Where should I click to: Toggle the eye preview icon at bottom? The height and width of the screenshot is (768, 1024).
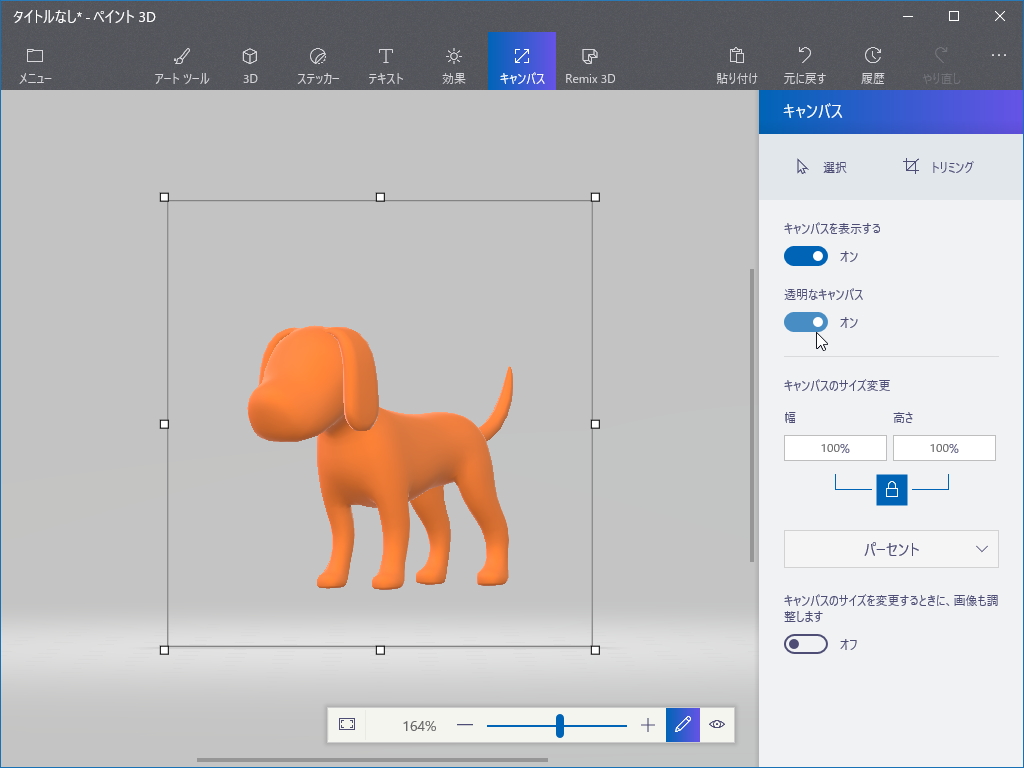[x=717, y=725]
